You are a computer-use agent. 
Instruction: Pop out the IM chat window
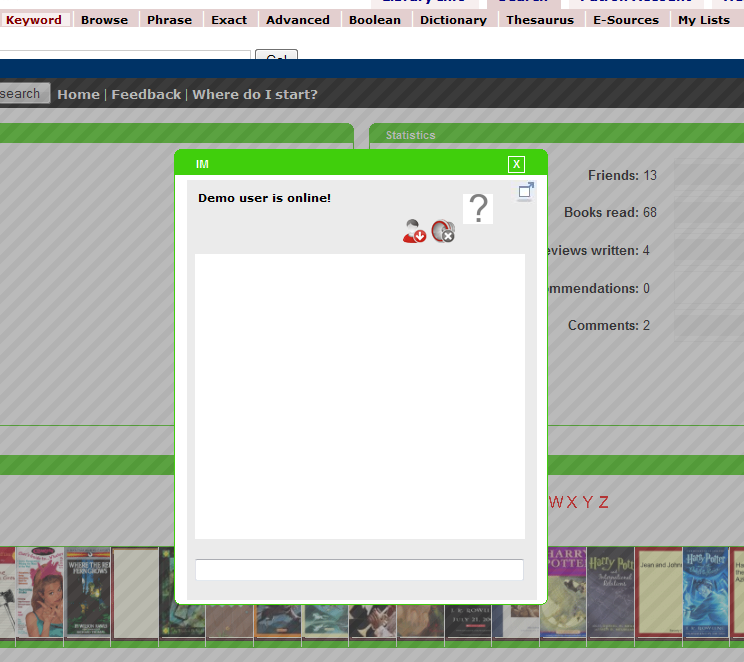(x=526, y=191)
